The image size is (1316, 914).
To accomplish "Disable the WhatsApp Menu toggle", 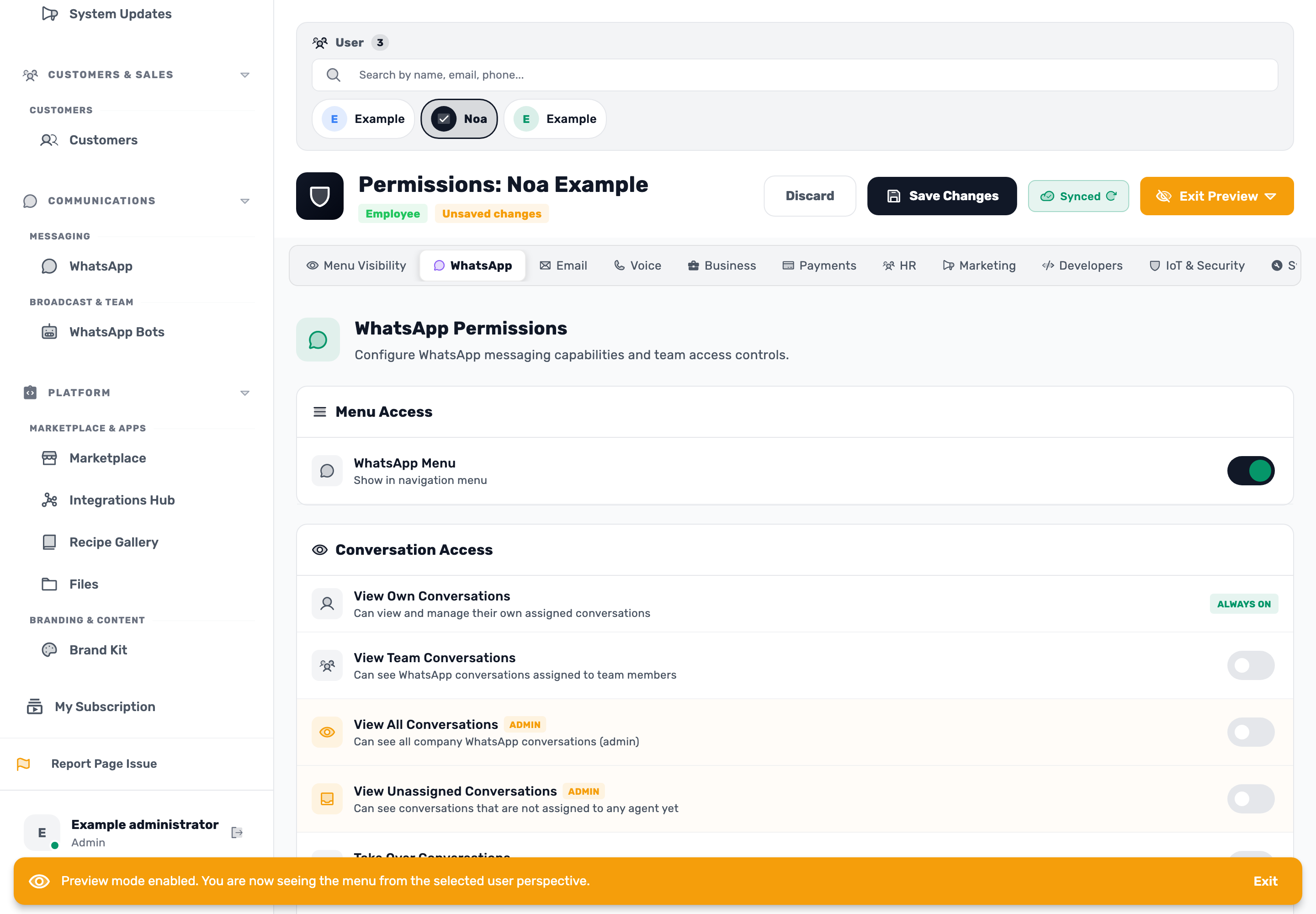I will click(x=1251, y=471).
